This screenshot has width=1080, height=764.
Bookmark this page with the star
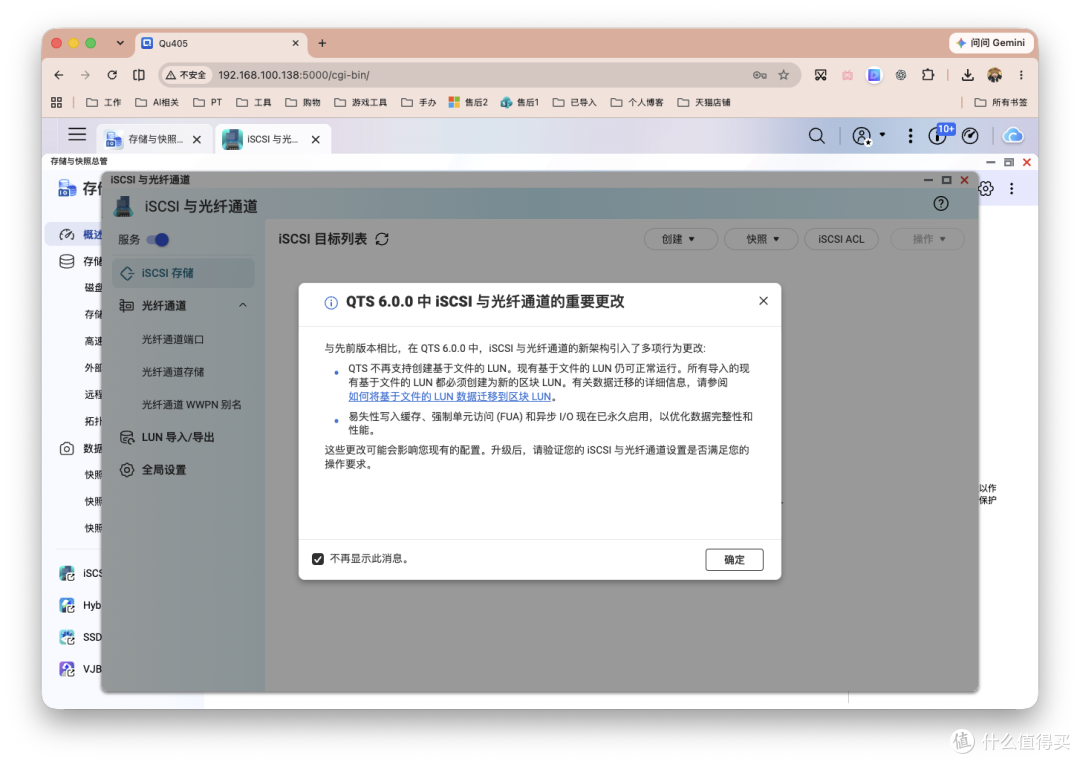pos(784,75)
